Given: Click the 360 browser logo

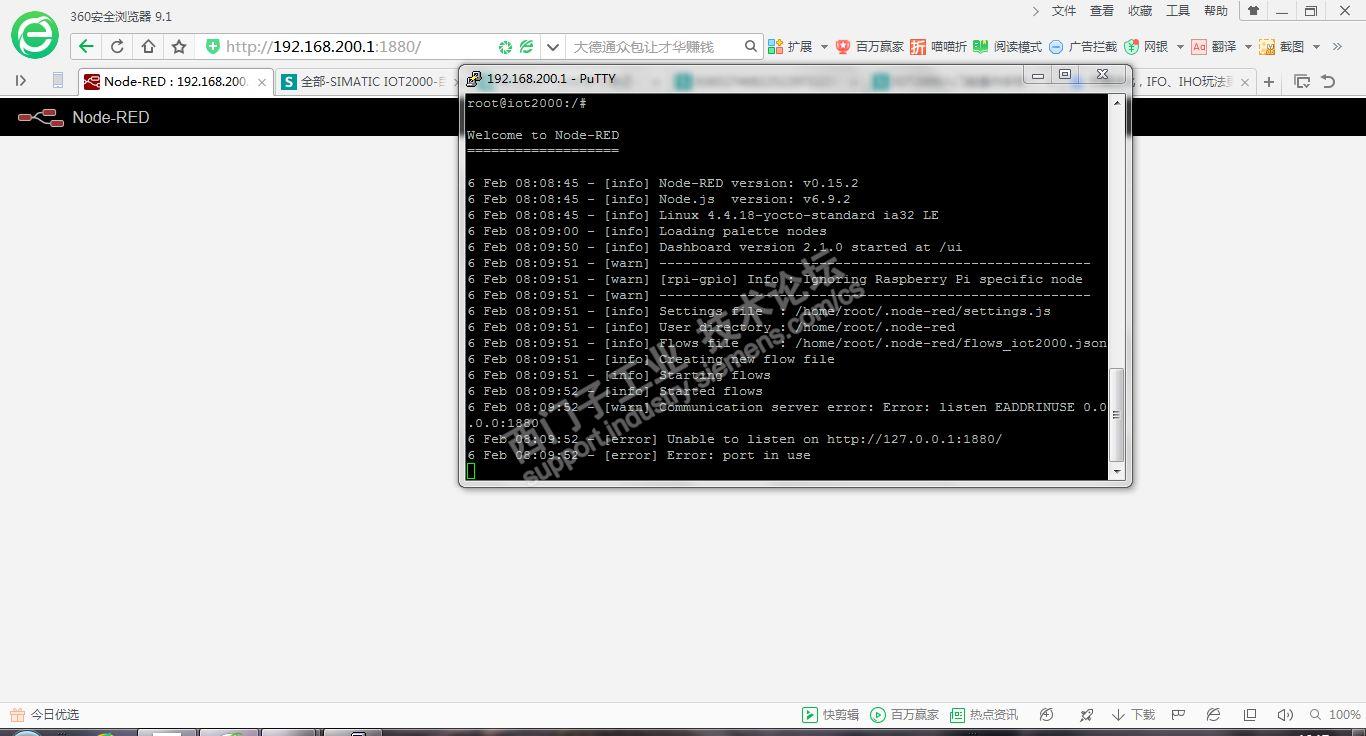Looking at the screenshot, I should coord(35,36).
